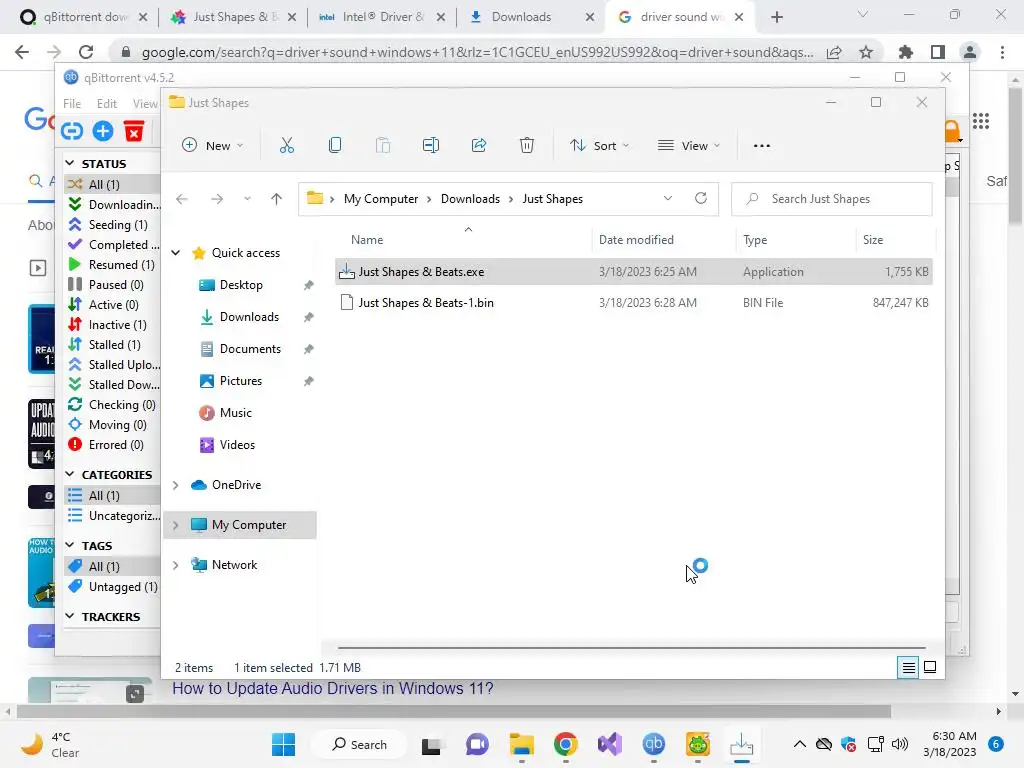
Task: Click the Delete trash icon in Explorer toolbar
Action: click(526, 146)
